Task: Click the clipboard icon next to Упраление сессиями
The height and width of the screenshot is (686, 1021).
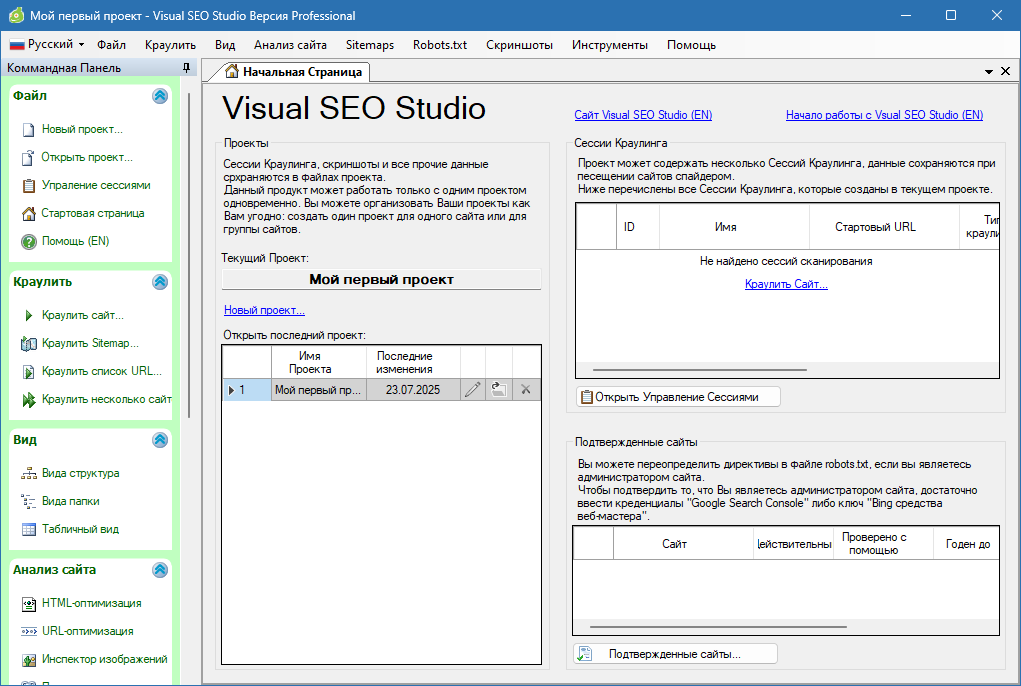Action: point(29,185)
